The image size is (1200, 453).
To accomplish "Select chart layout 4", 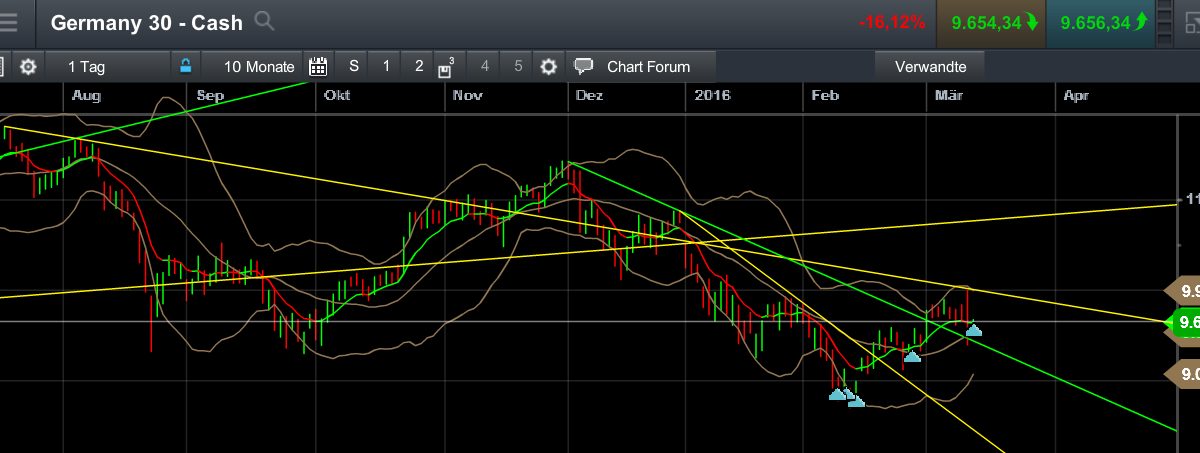I will [x=485, y=67].
